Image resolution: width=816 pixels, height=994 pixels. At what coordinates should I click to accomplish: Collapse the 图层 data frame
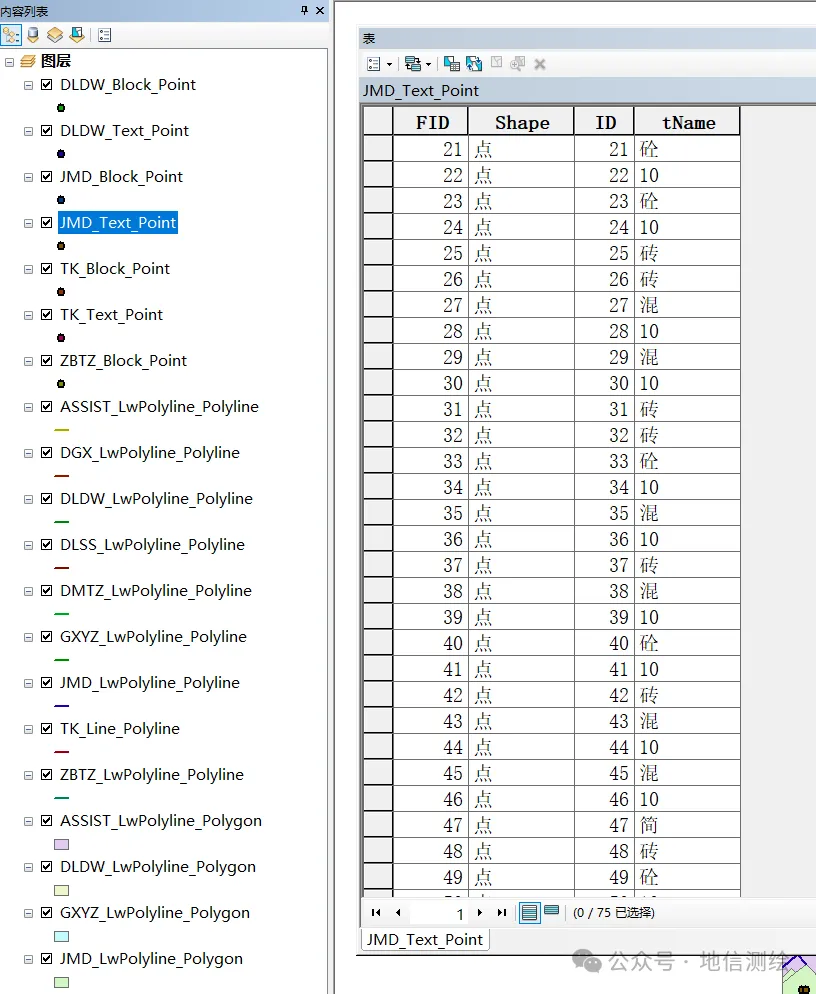[x=9, y=62]
